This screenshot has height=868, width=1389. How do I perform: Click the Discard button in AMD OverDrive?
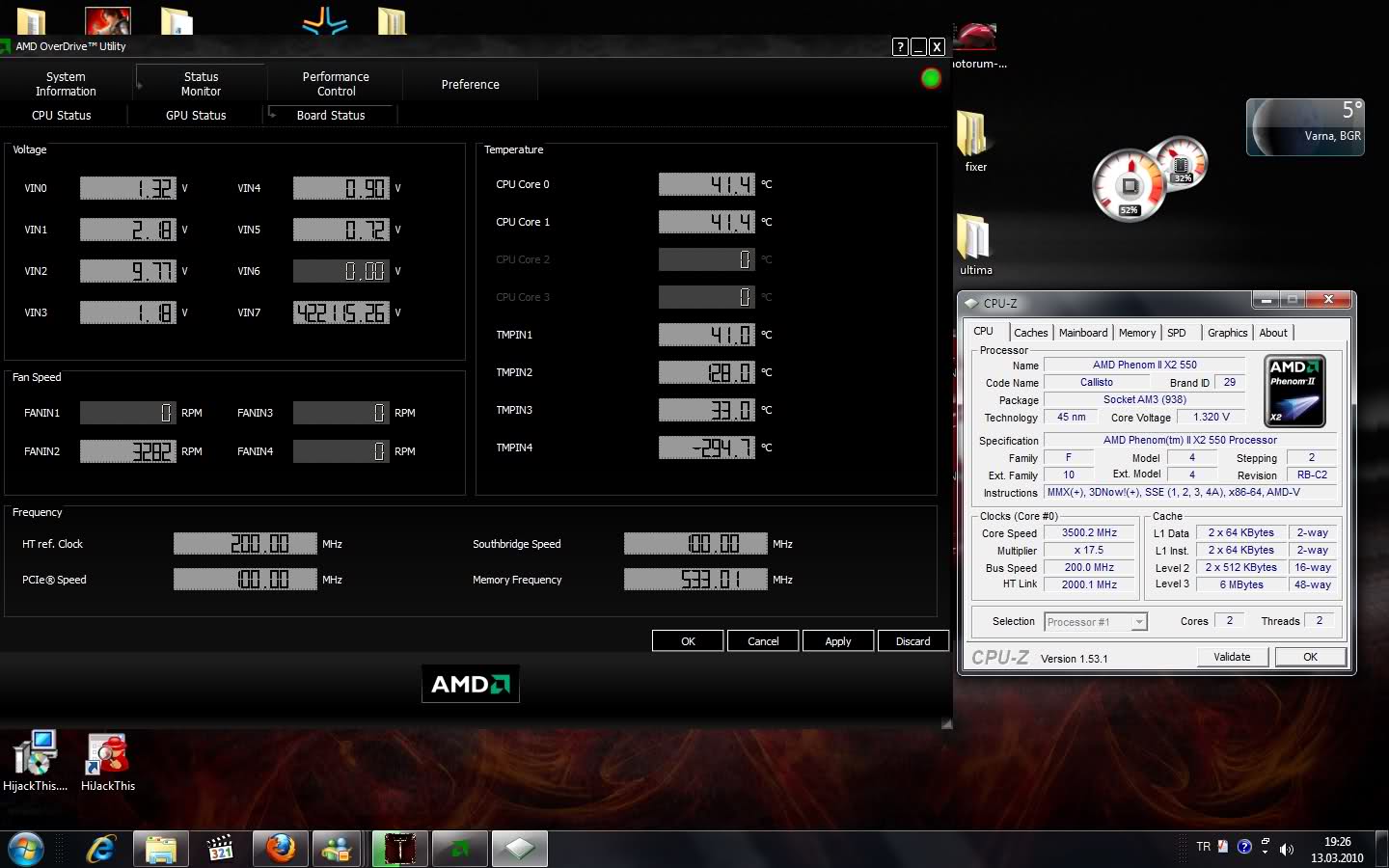tap(913, 640)
